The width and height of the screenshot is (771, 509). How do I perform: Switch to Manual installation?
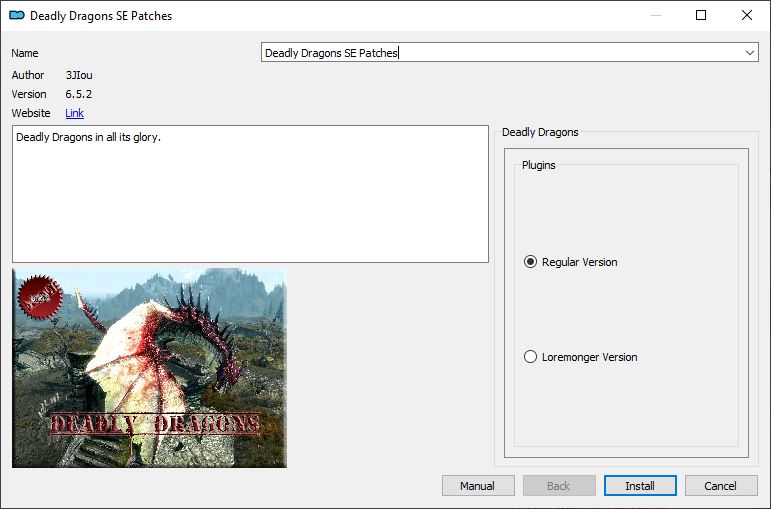pyautogui.click(x=478, y=486)
